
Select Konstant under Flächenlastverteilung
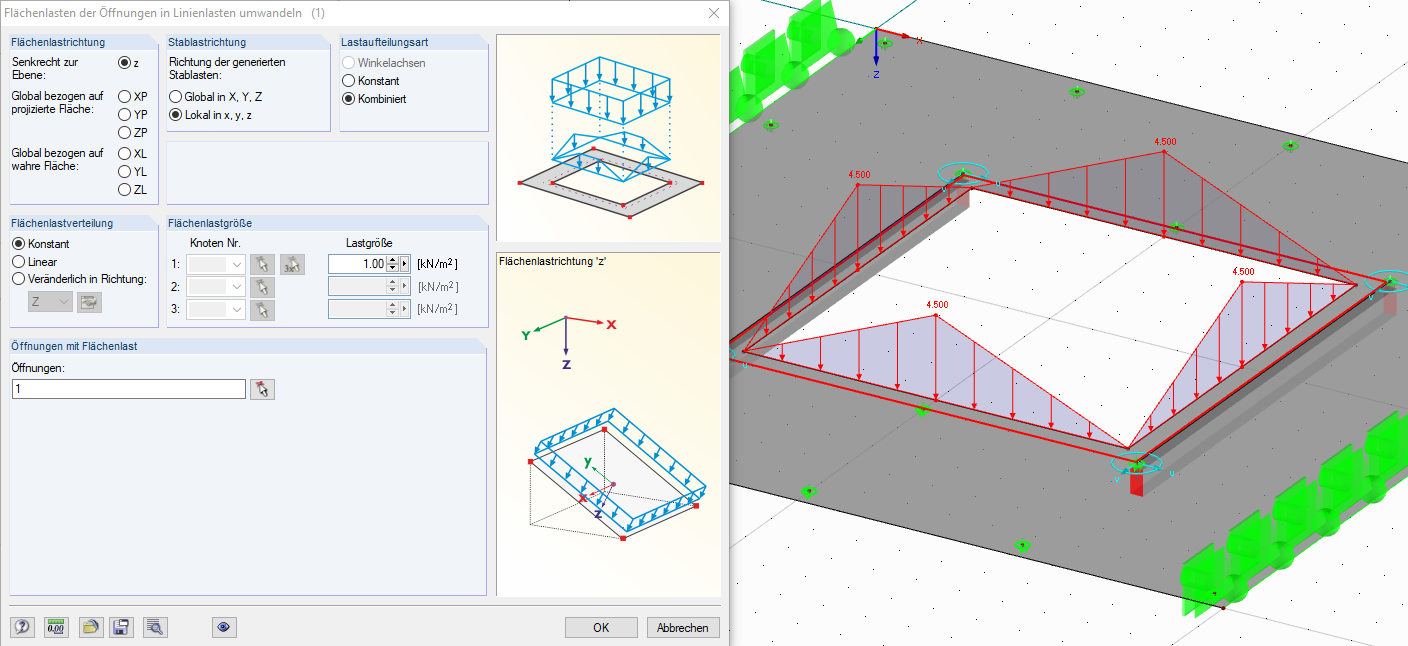18,244
